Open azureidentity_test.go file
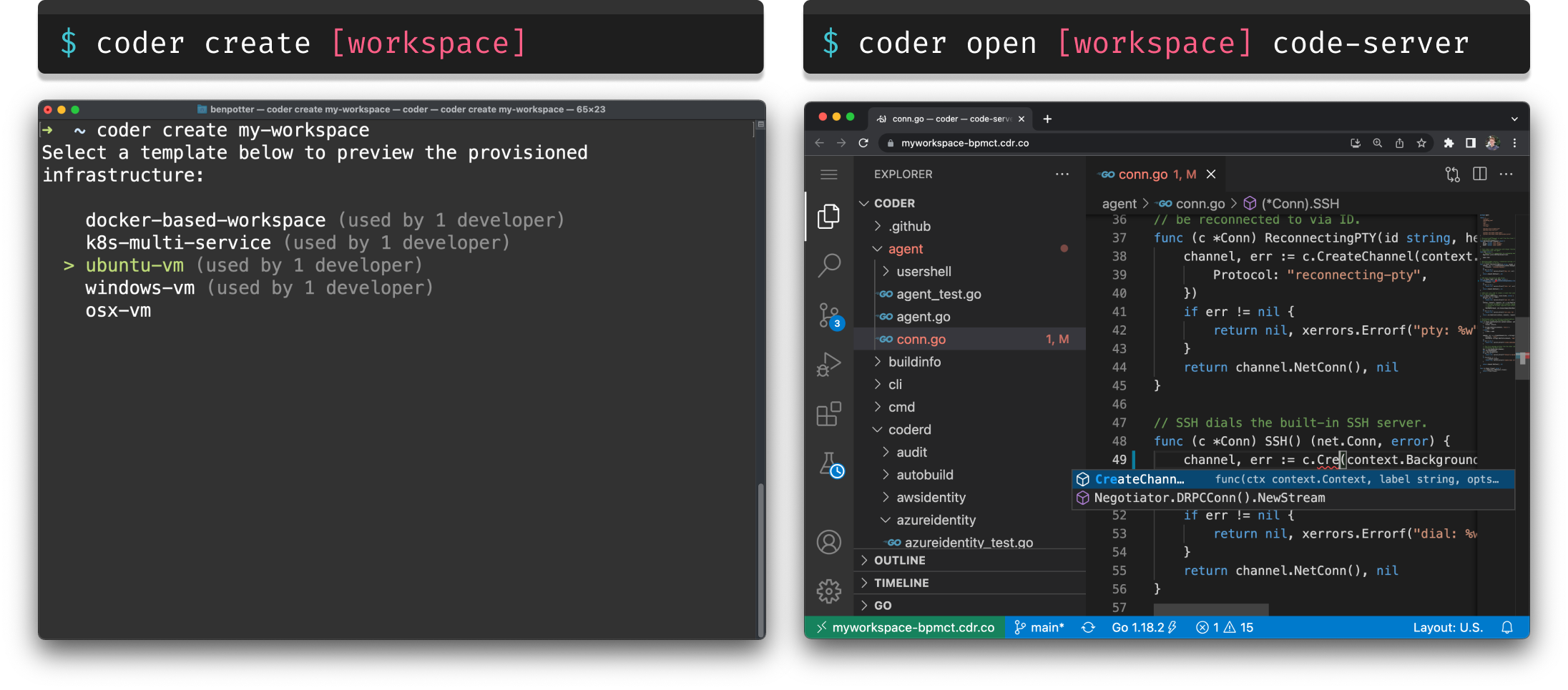The height and width of the screenshot is (690, 1568). [x=970, y=542]
